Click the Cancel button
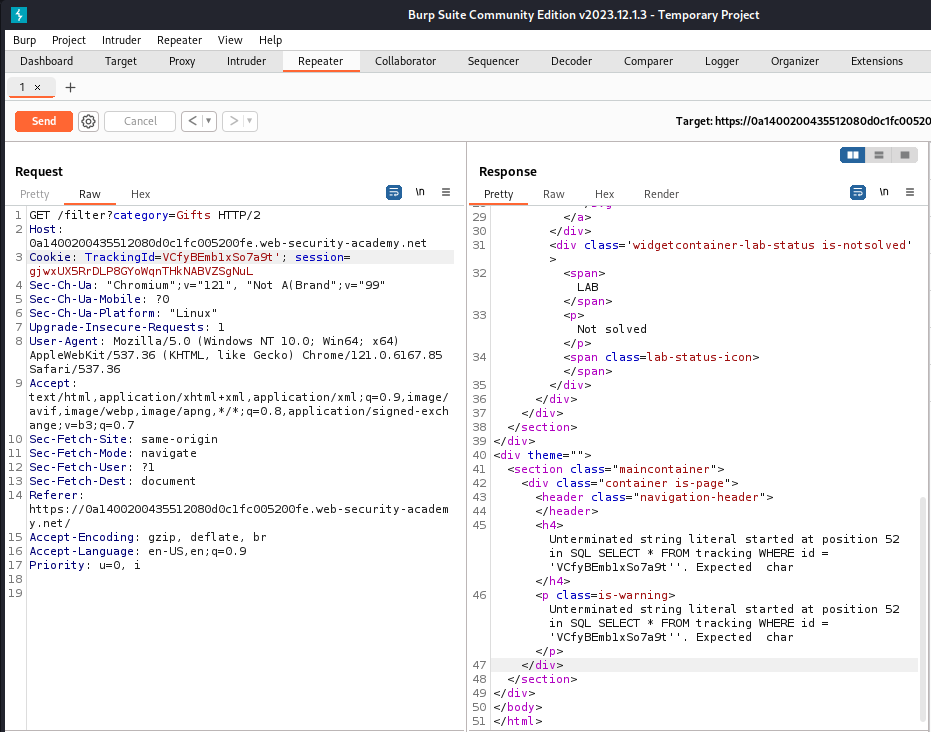Image resolution: width=931 pixels, height=732 pixels. pyautogui.click(x=140, y=121)
